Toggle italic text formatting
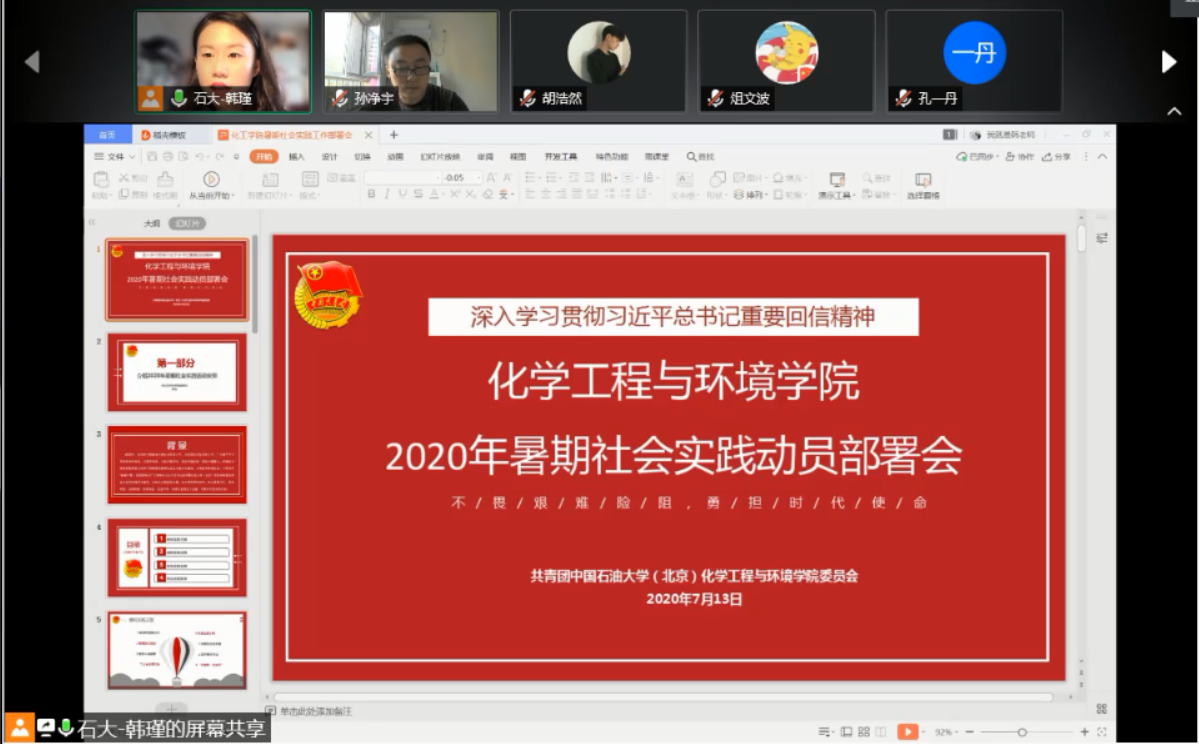Viewport: 1199px width, 744px height. click(387, 194)
